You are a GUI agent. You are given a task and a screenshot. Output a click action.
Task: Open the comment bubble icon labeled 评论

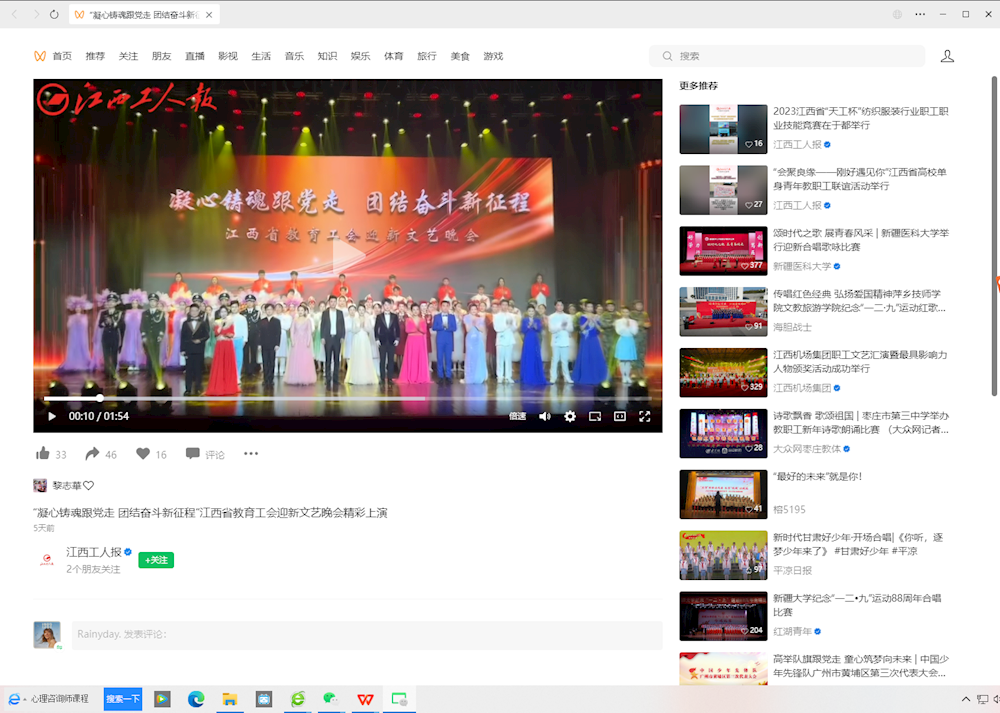point(195,453)
